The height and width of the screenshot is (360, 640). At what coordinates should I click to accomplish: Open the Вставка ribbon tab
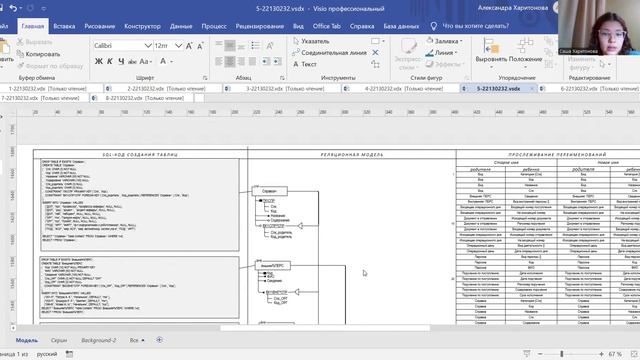coord(64,26)
